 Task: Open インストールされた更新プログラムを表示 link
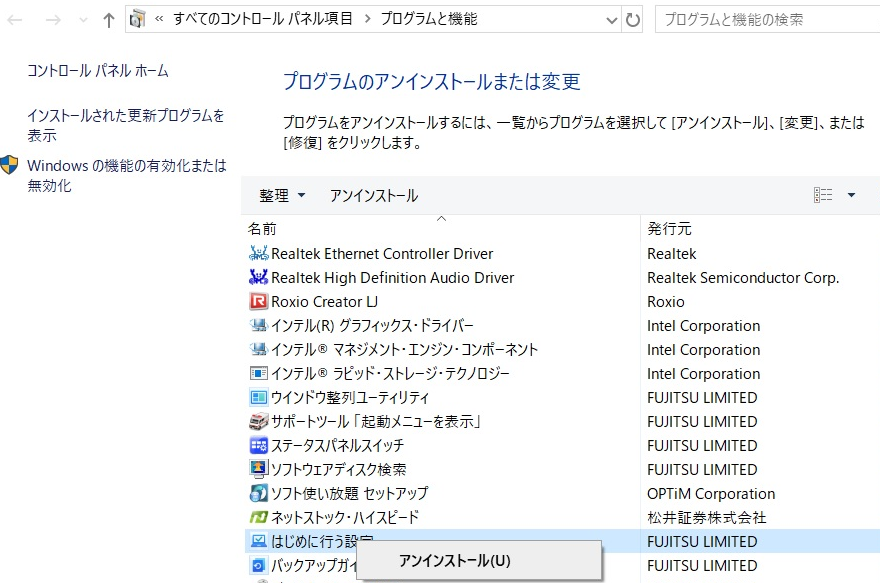(126, 125)
